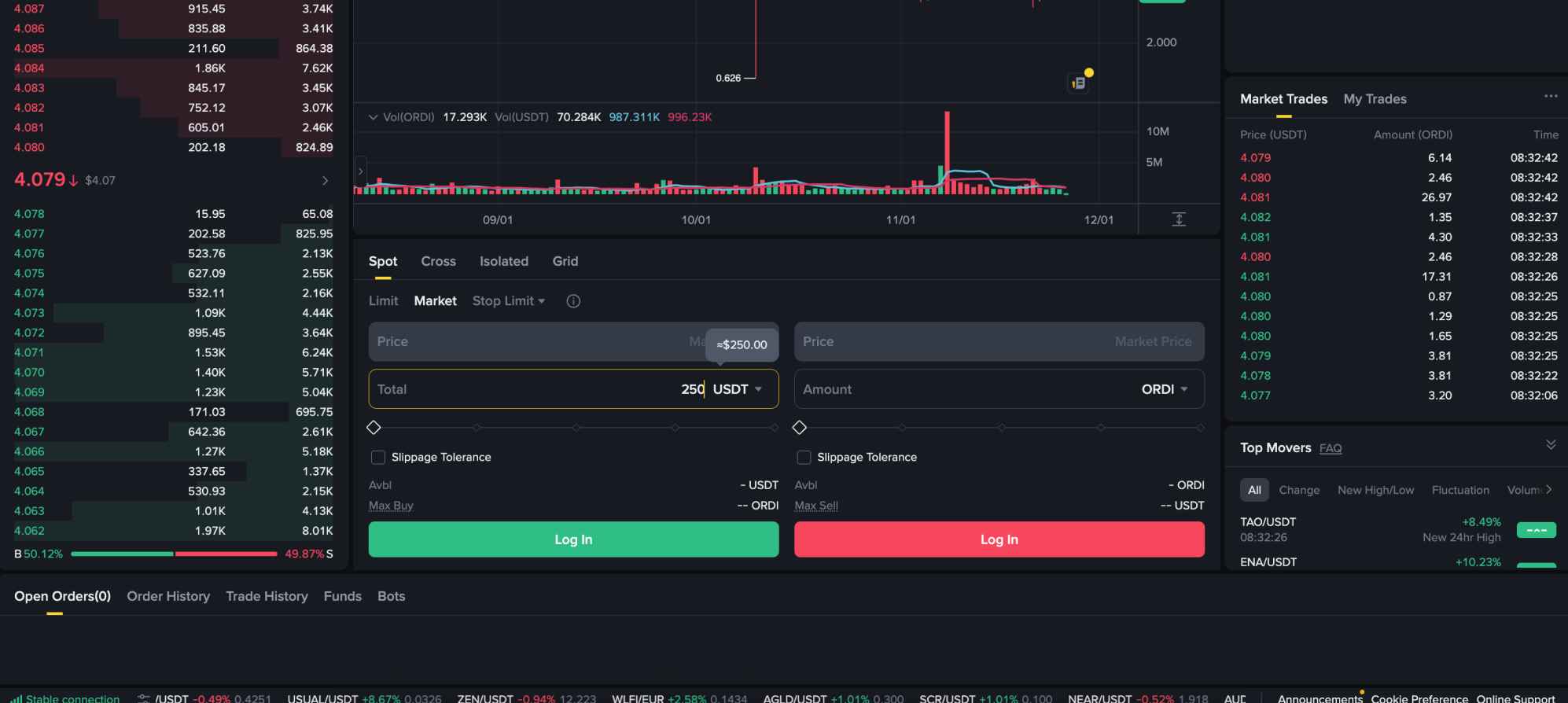The image size is (1568, 703).
Task: Switch to My Trades tab
Action: click(x=1375, y=99)
